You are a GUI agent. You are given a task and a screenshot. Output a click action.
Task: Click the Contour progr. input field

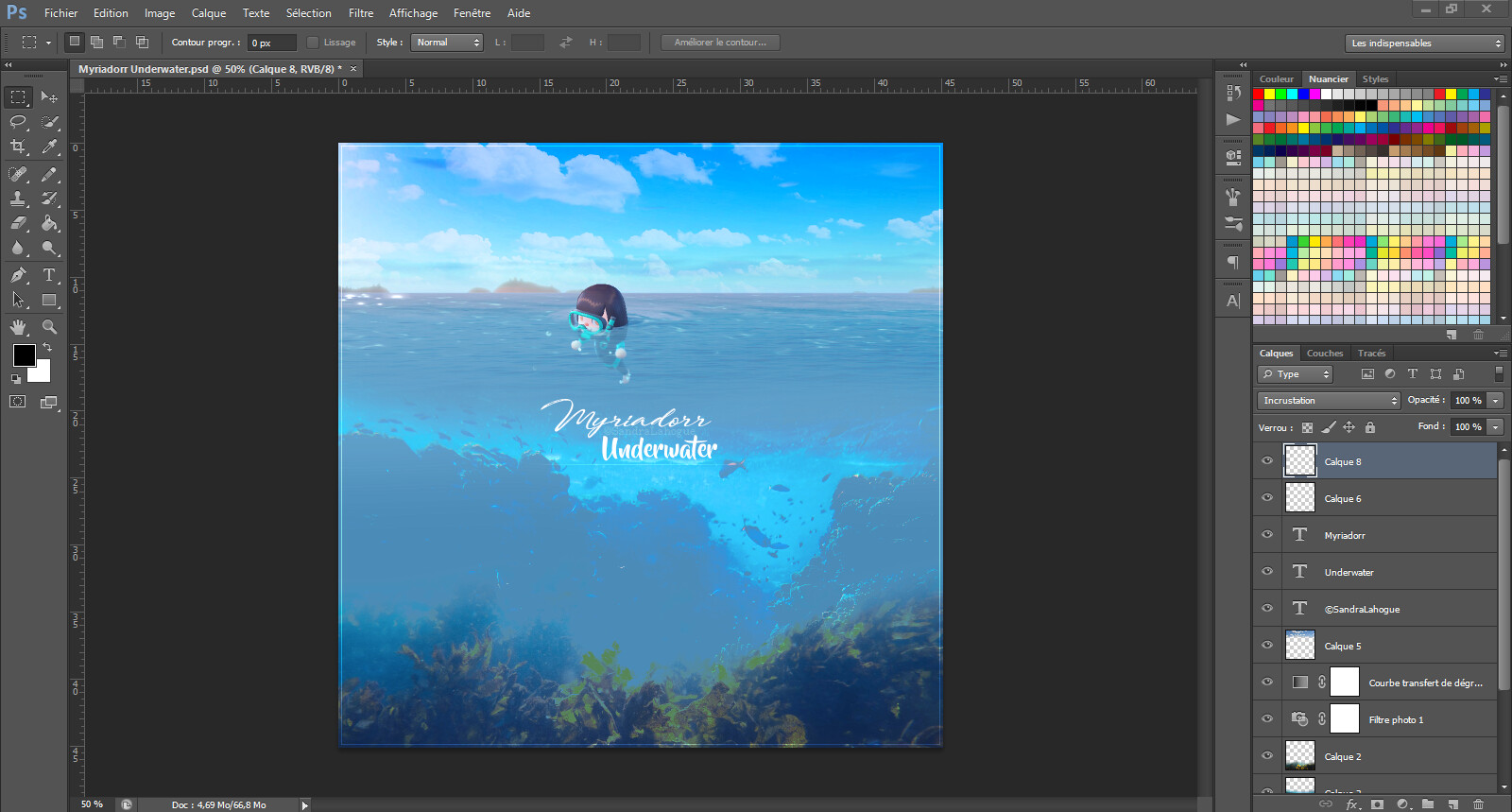click(x=272, y=43)
